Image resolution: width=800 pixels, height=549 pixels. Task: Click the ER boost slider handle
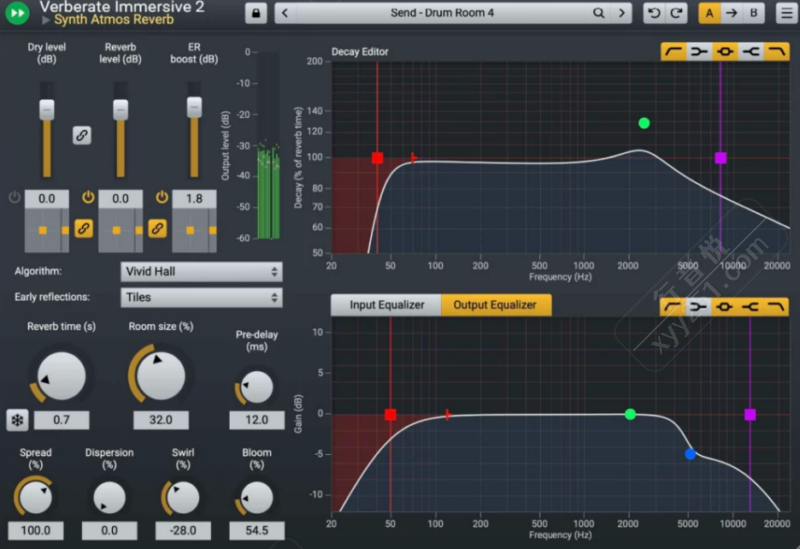tap(194, 107)
